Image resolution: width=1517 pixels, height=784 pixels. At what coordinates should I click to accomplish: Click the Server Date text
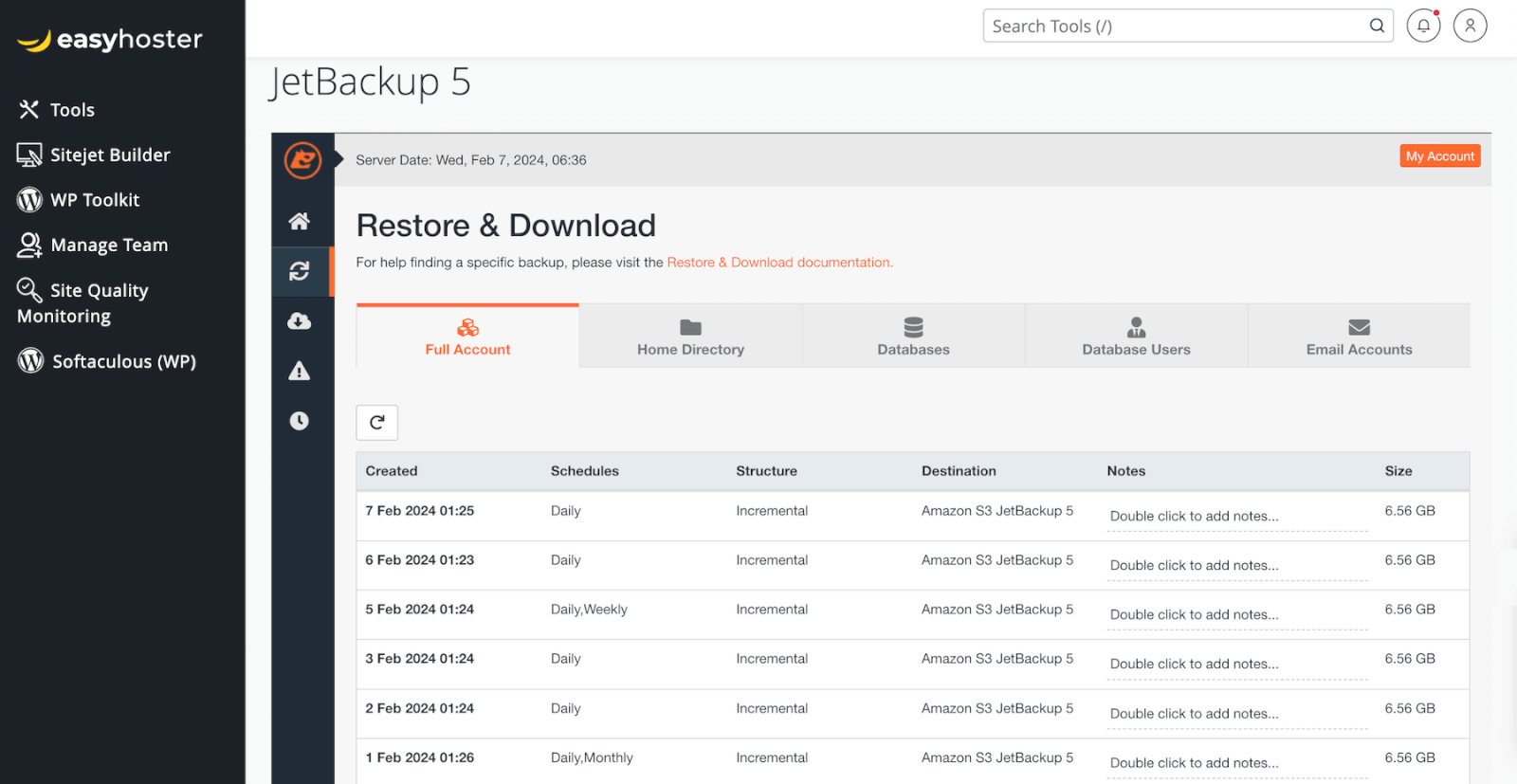point(471,160)
